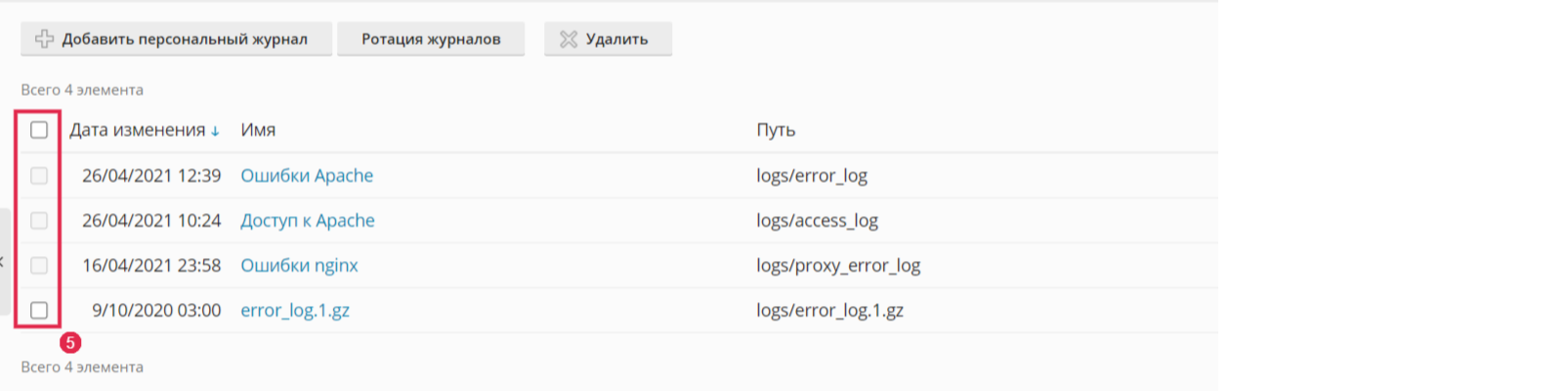Screen dimensions: 1568x391
Task: Open the Ошибки Apache log
Action: pyautogui.click(x=307, y=176)
